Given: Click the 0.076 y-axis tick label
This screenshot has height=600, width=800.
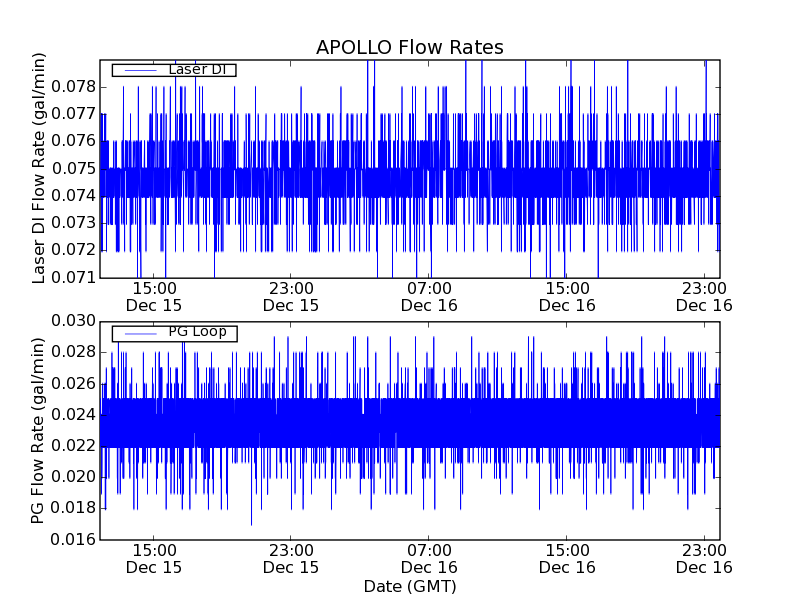Looking at the screenshot, I should tap(73, 141).
